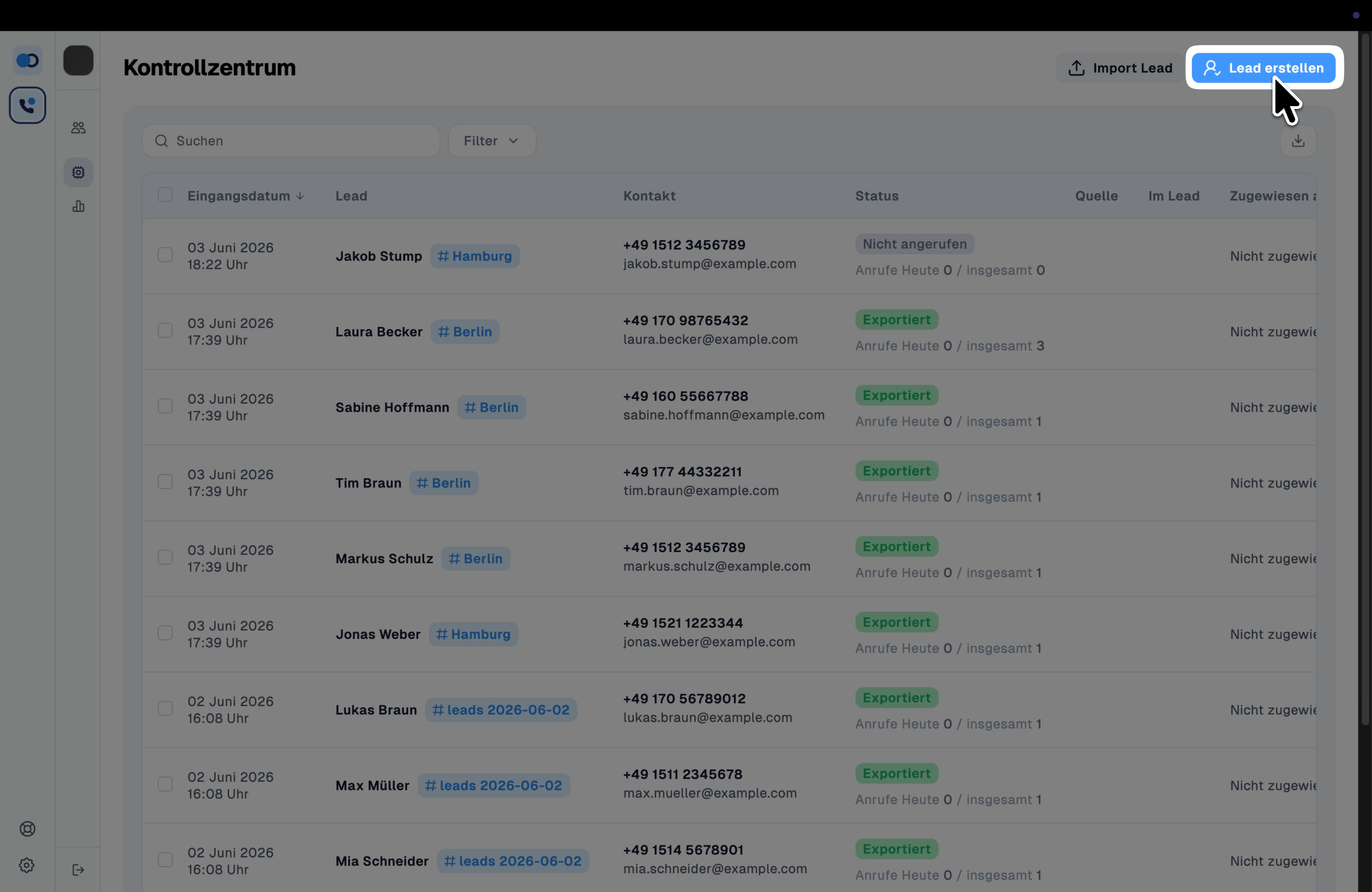The image size is (1372, 892).
Task: Click Tim Braun's Berlin tag
Action: (443, 483)
